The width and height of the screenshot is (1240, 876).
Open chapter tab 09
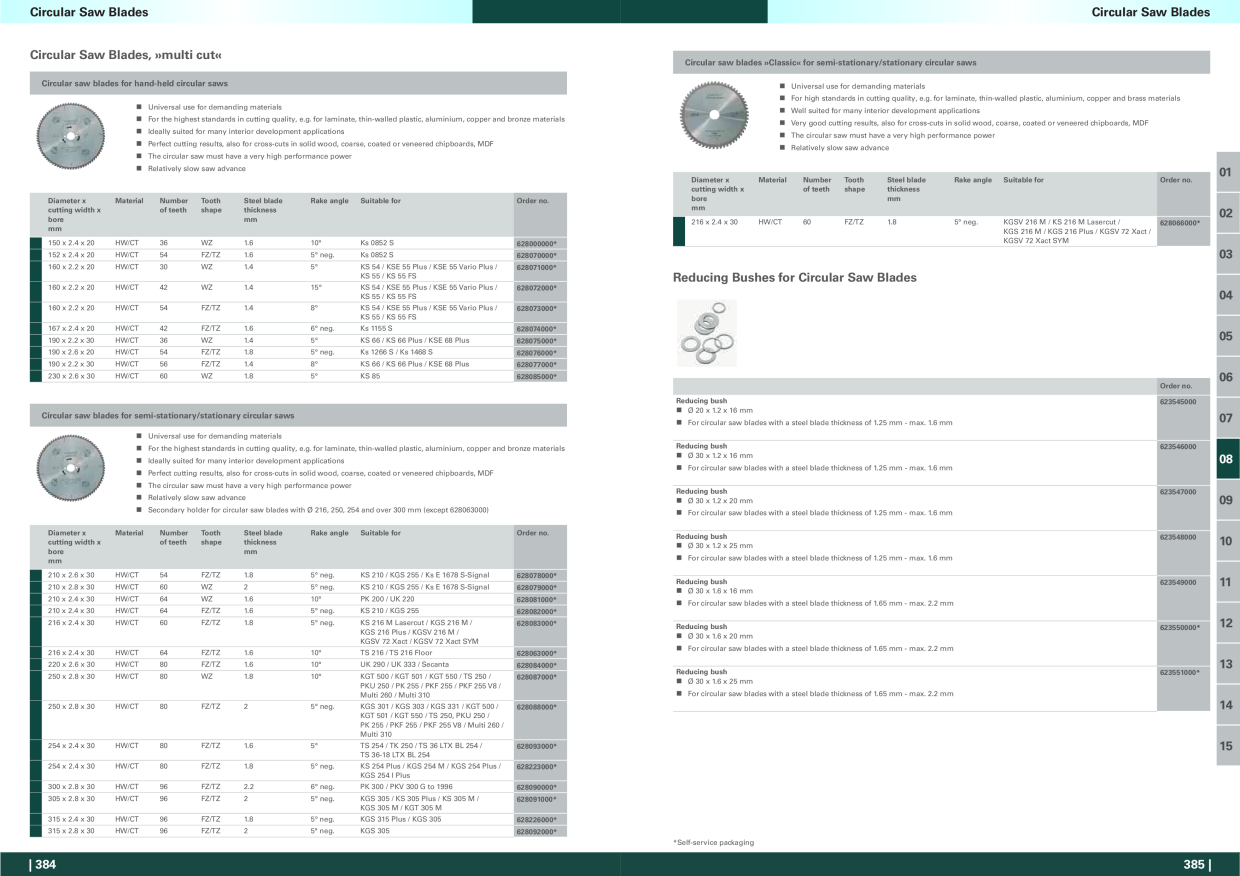pos(1227,500)
